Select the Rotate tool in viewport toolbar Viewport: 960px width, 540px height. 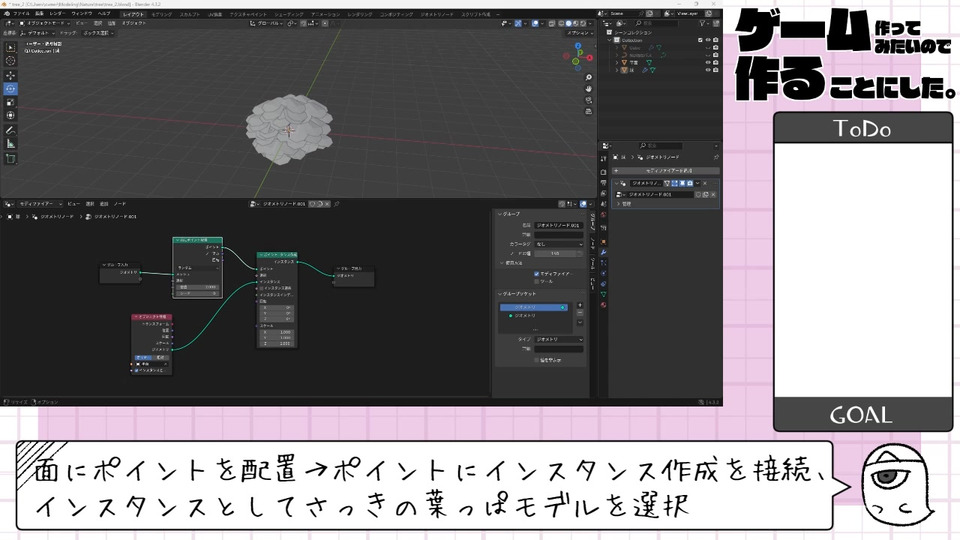click(x=10, y=89)
